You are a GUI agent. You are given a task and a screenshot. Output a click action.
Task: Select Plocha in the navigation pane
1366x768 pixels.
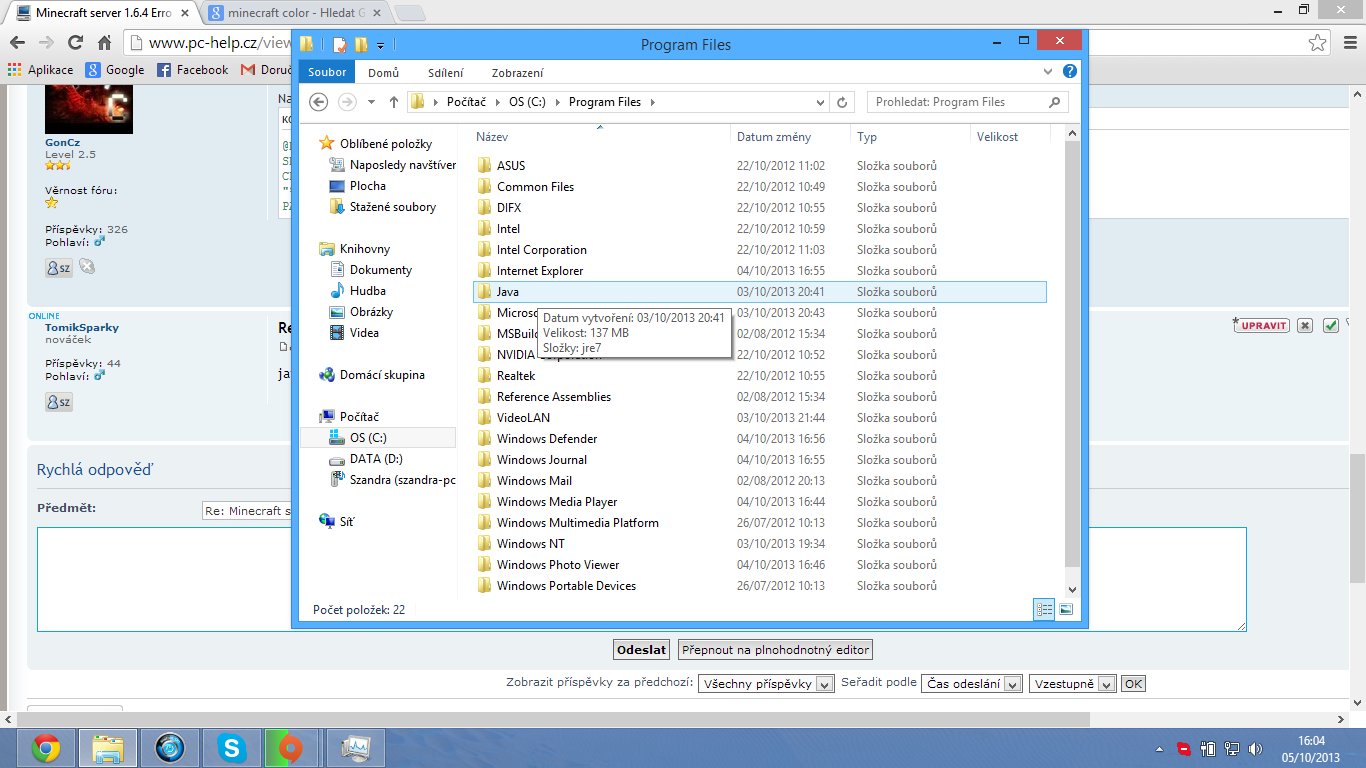[x=368, y=186]
